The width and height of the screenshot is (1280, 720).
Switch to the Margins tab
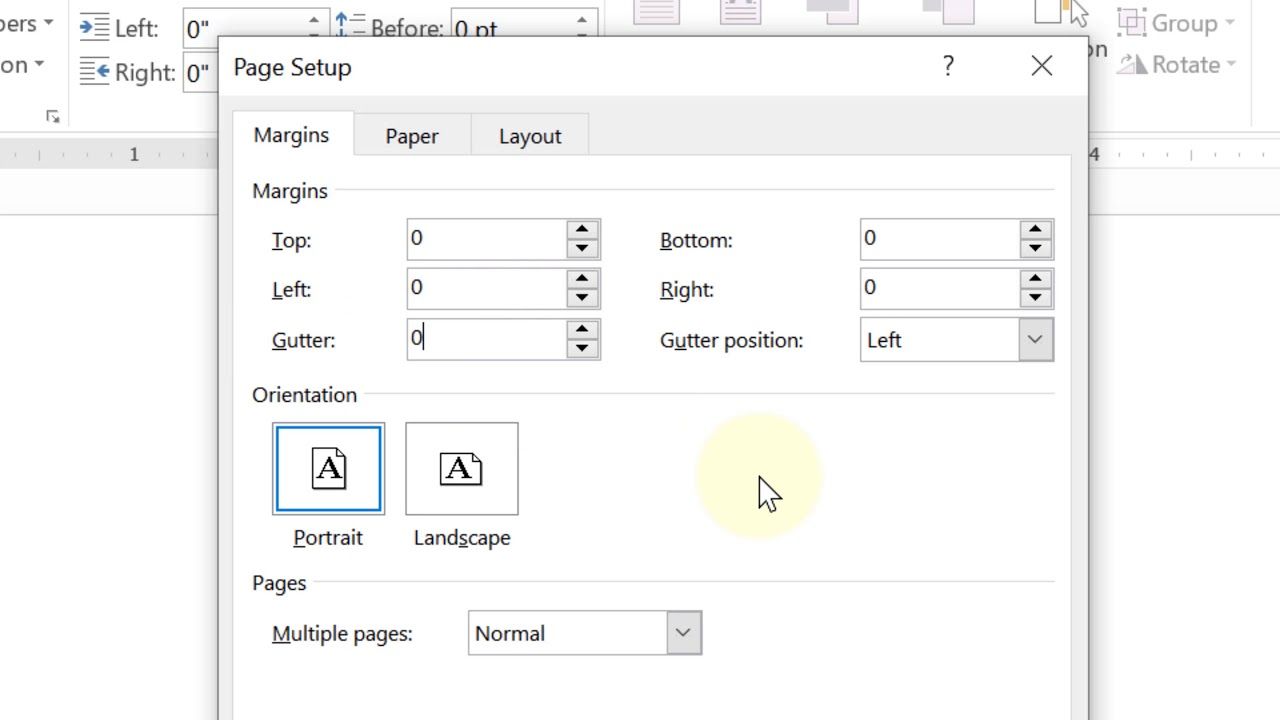(291, 135)
